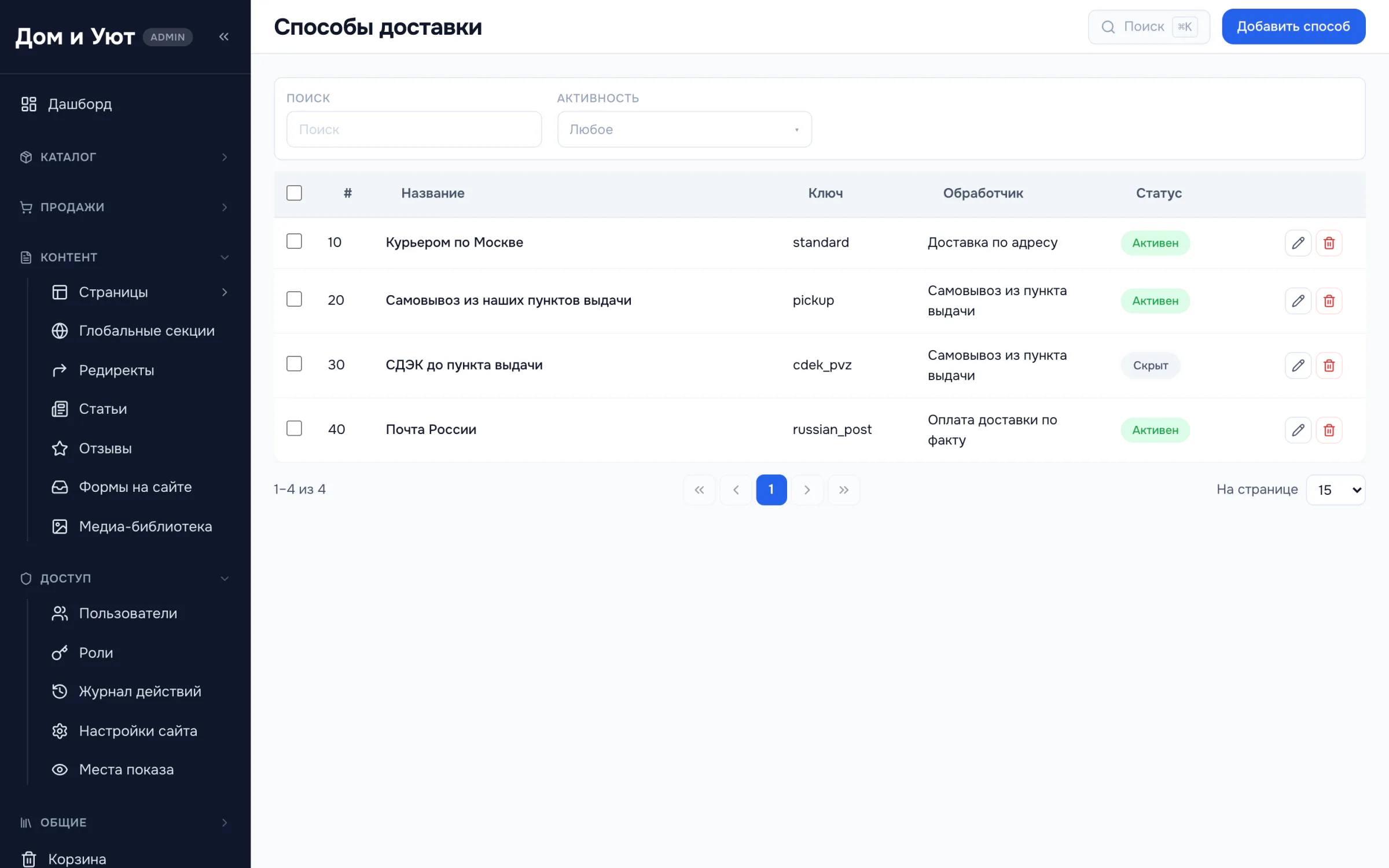Click the Добавить способ button

(1294, 27)
